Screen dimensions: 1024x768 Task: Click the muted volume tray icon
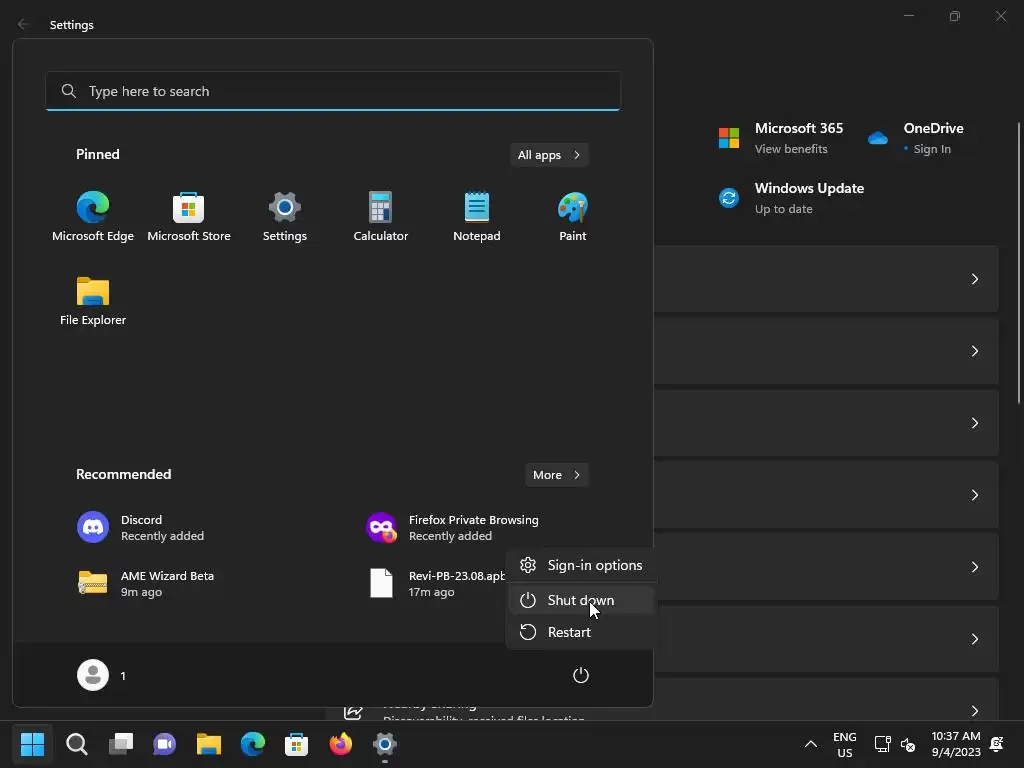[x=908, y=744]
